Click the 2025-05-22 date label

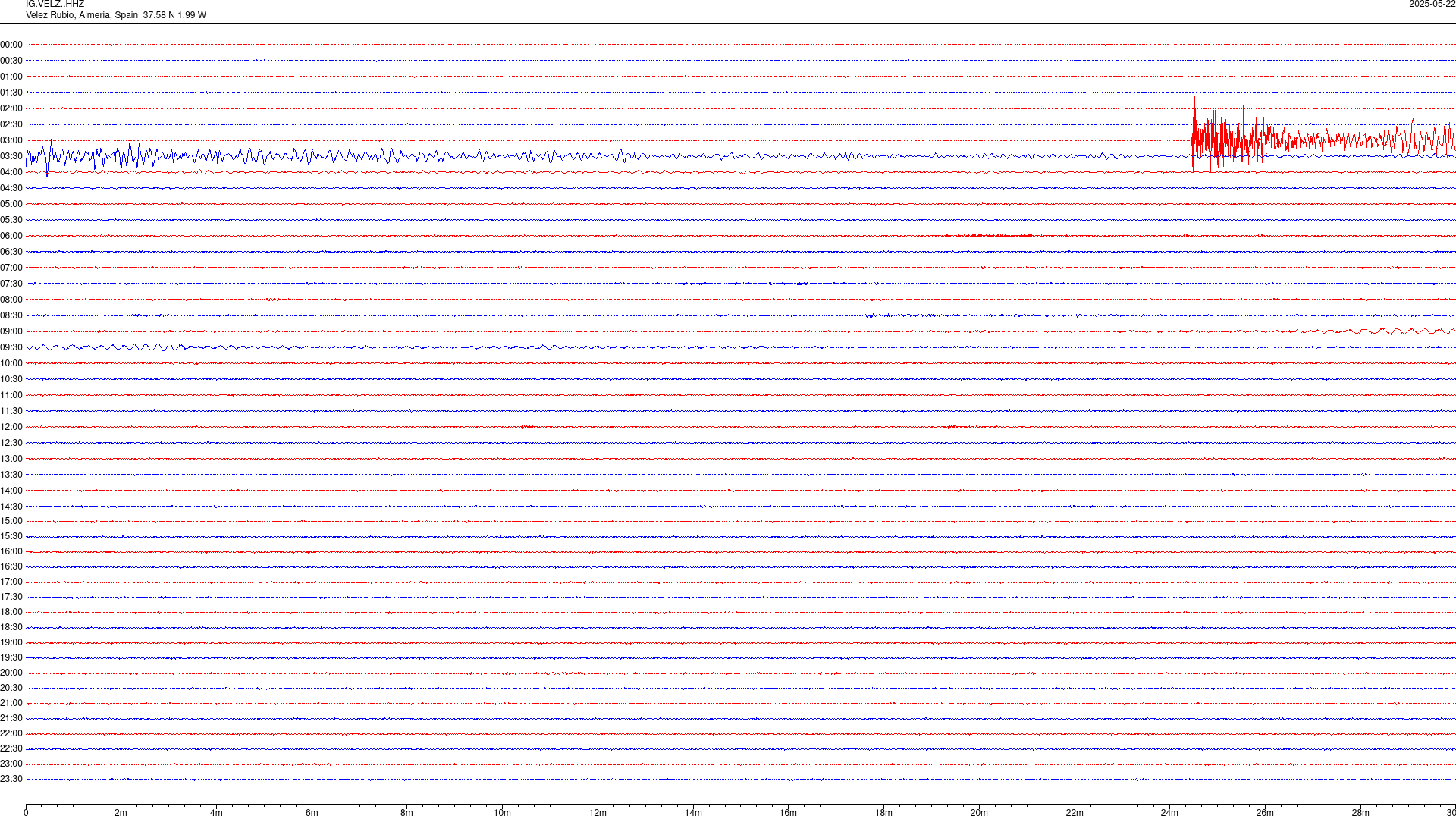1432,4
